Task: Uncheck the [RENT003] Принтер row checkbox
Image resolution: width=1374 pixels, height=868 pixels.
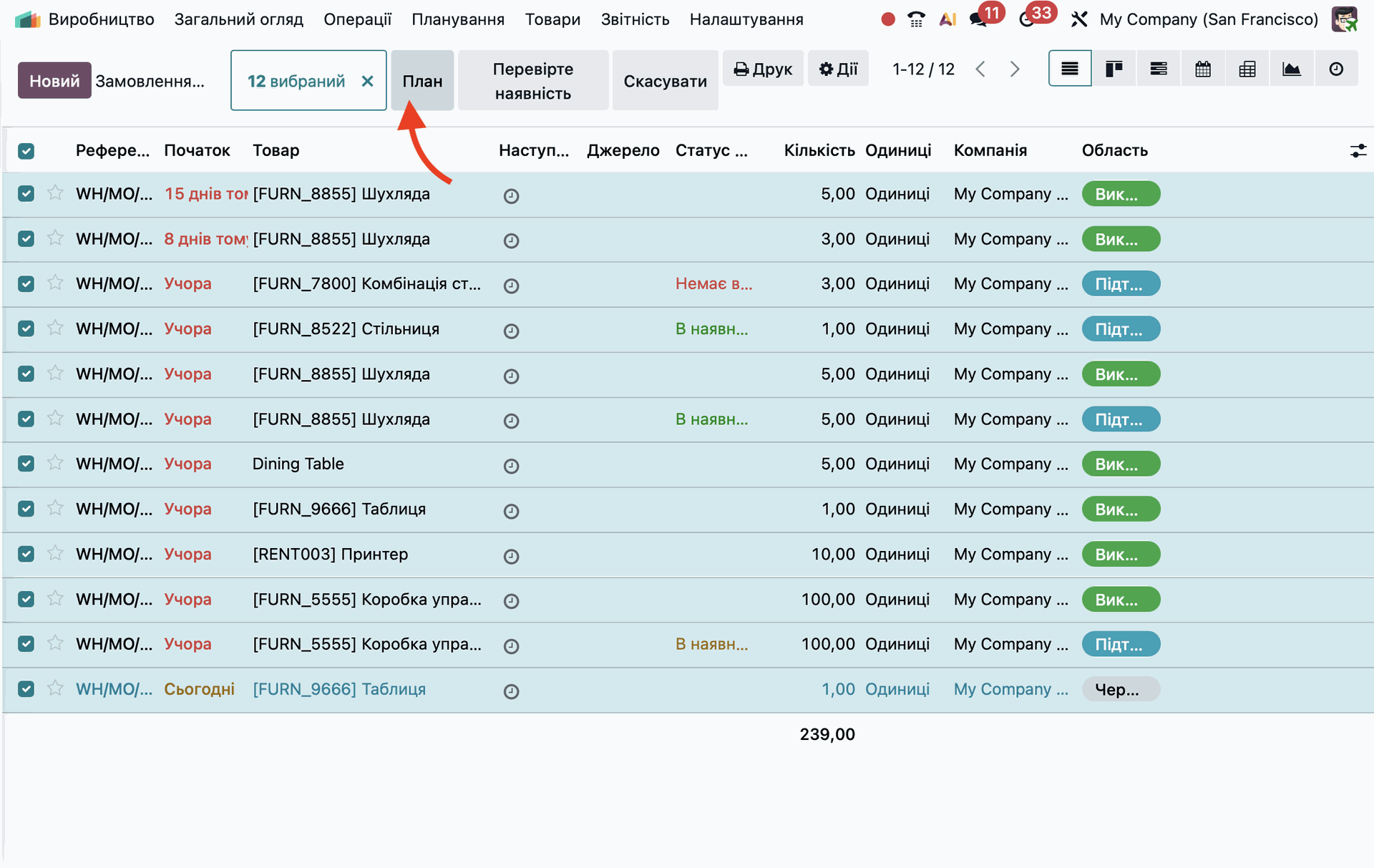Action: click(x=26, y=554)
